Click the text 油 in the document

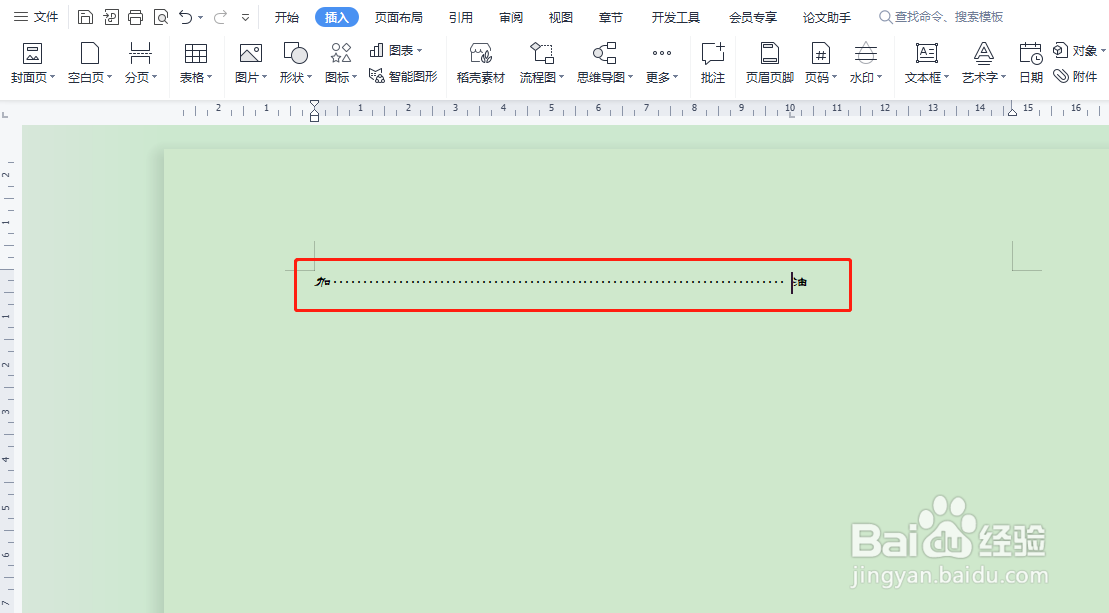point(801,282)
